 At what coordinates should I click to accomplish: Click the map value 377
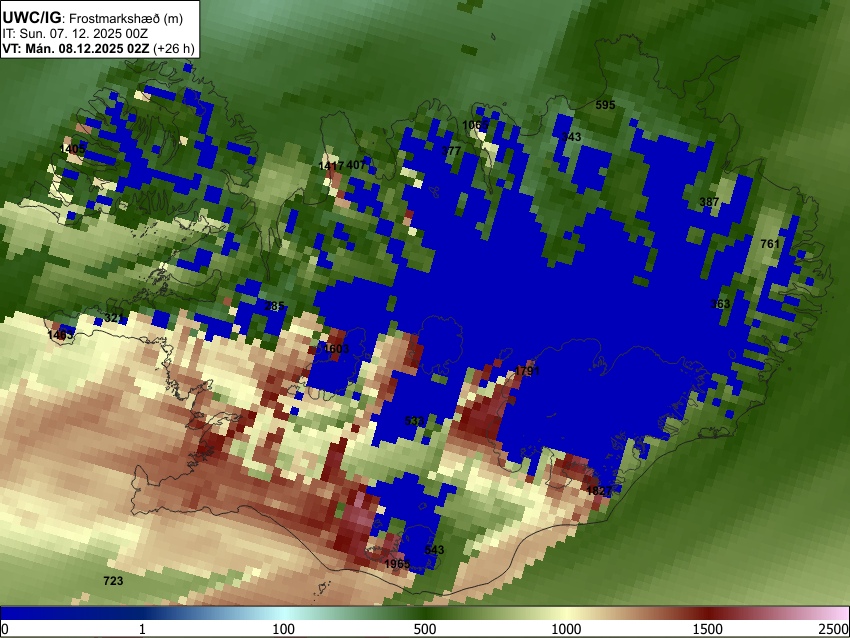pos(451,151)
